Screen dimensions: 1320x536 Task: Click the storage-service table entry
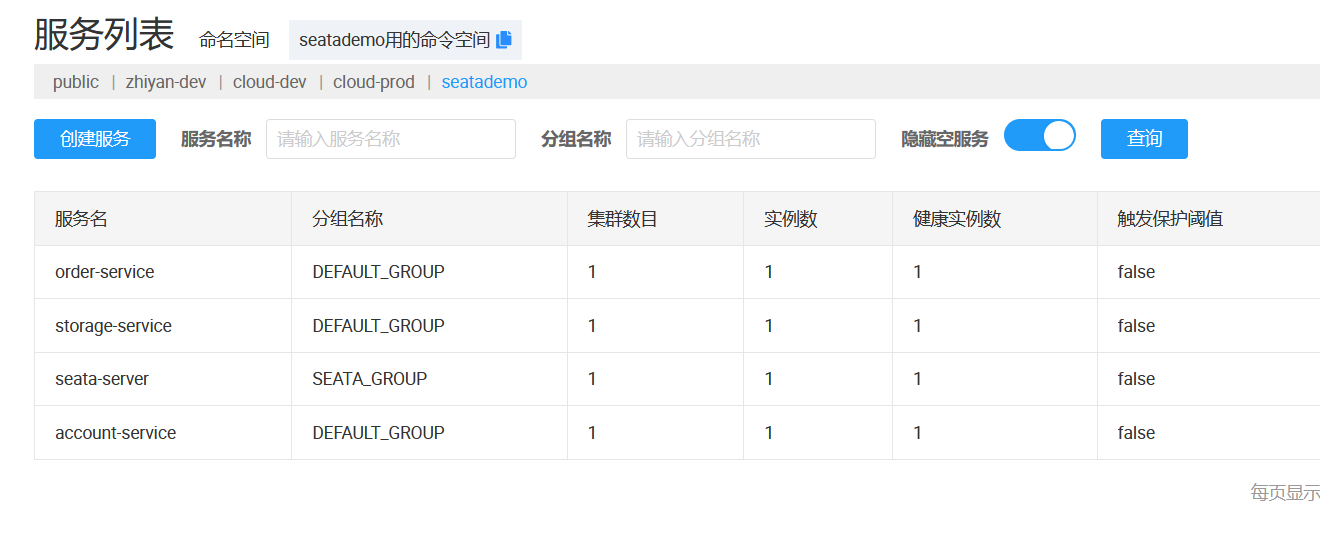(x=113, y=326)
